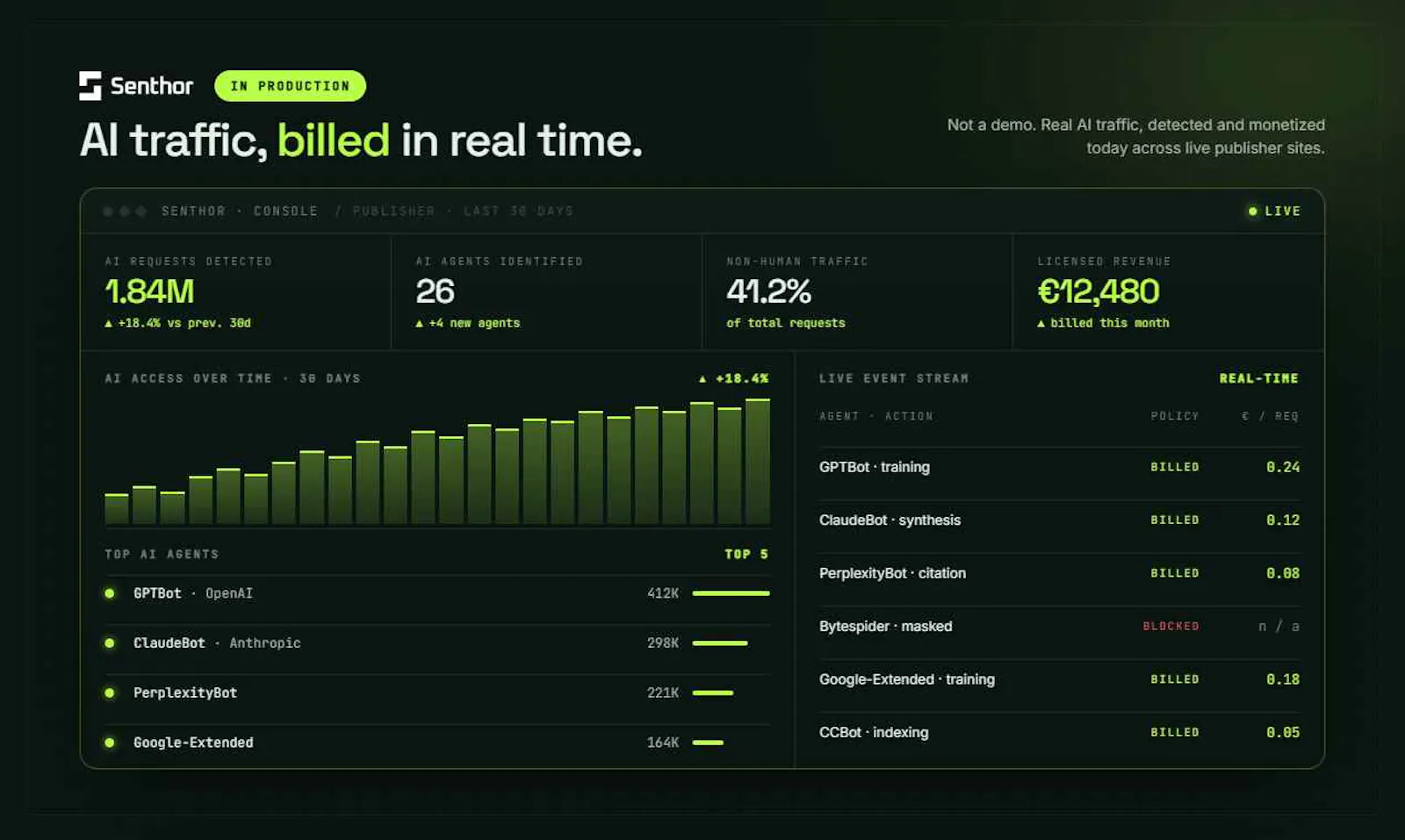Viewport: 1405px width, 840px height.
Task: Click the 0.05 price value
Action: point(1283,732)
